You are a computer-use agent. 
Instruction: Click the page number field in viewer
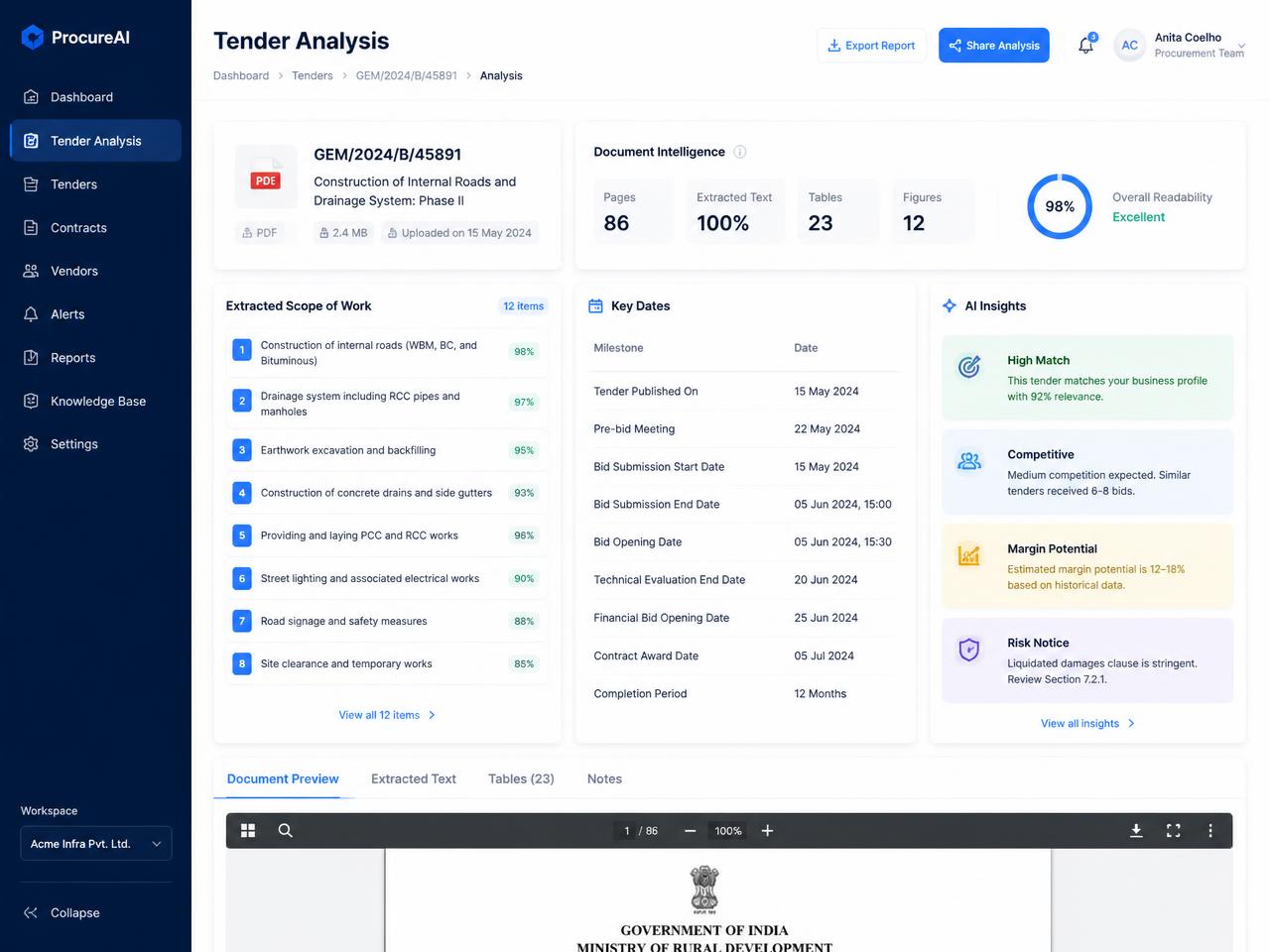pyautogui.click(x=626, y=831)
